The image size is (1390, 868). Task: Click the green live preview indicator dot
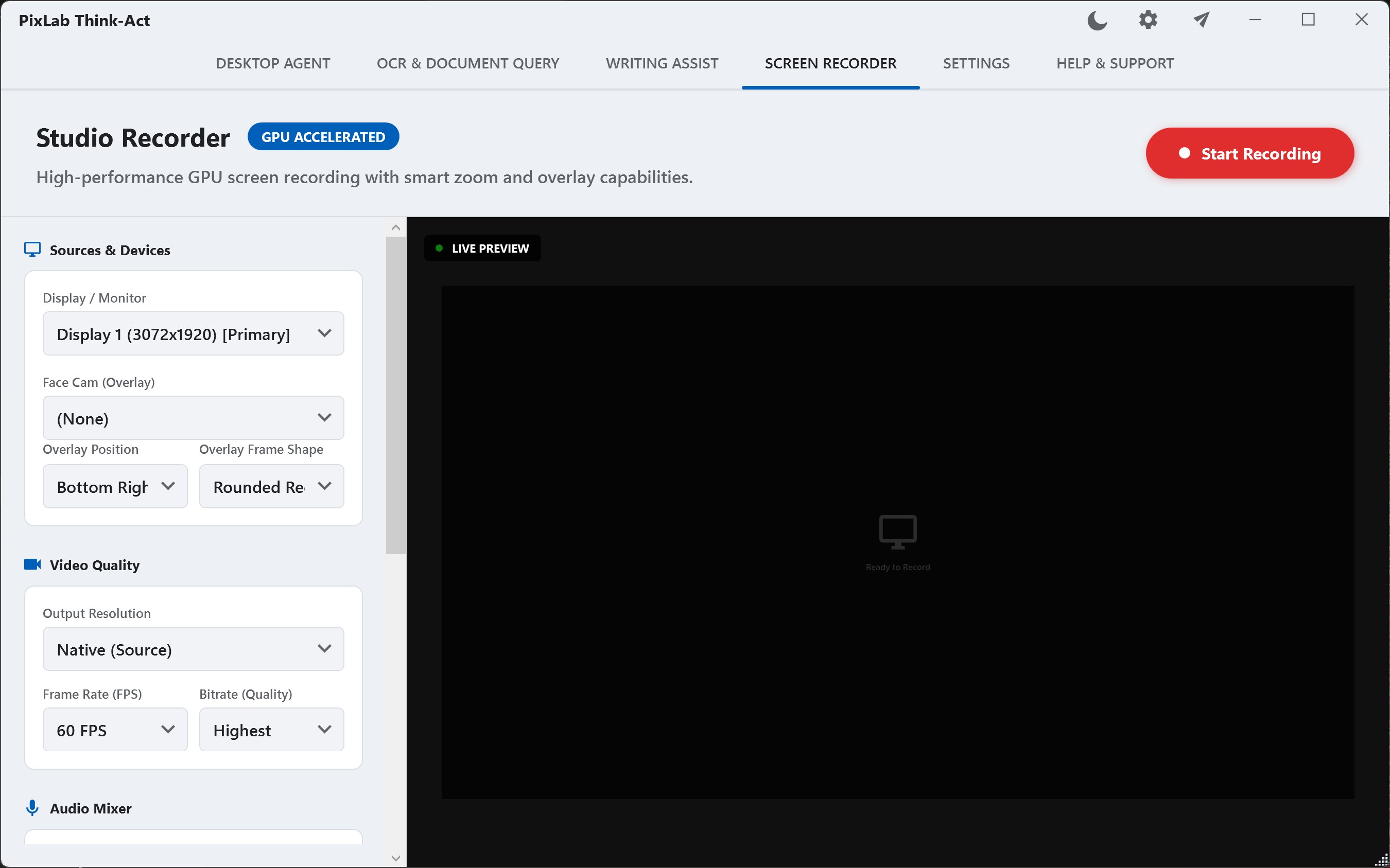point(440,248)
